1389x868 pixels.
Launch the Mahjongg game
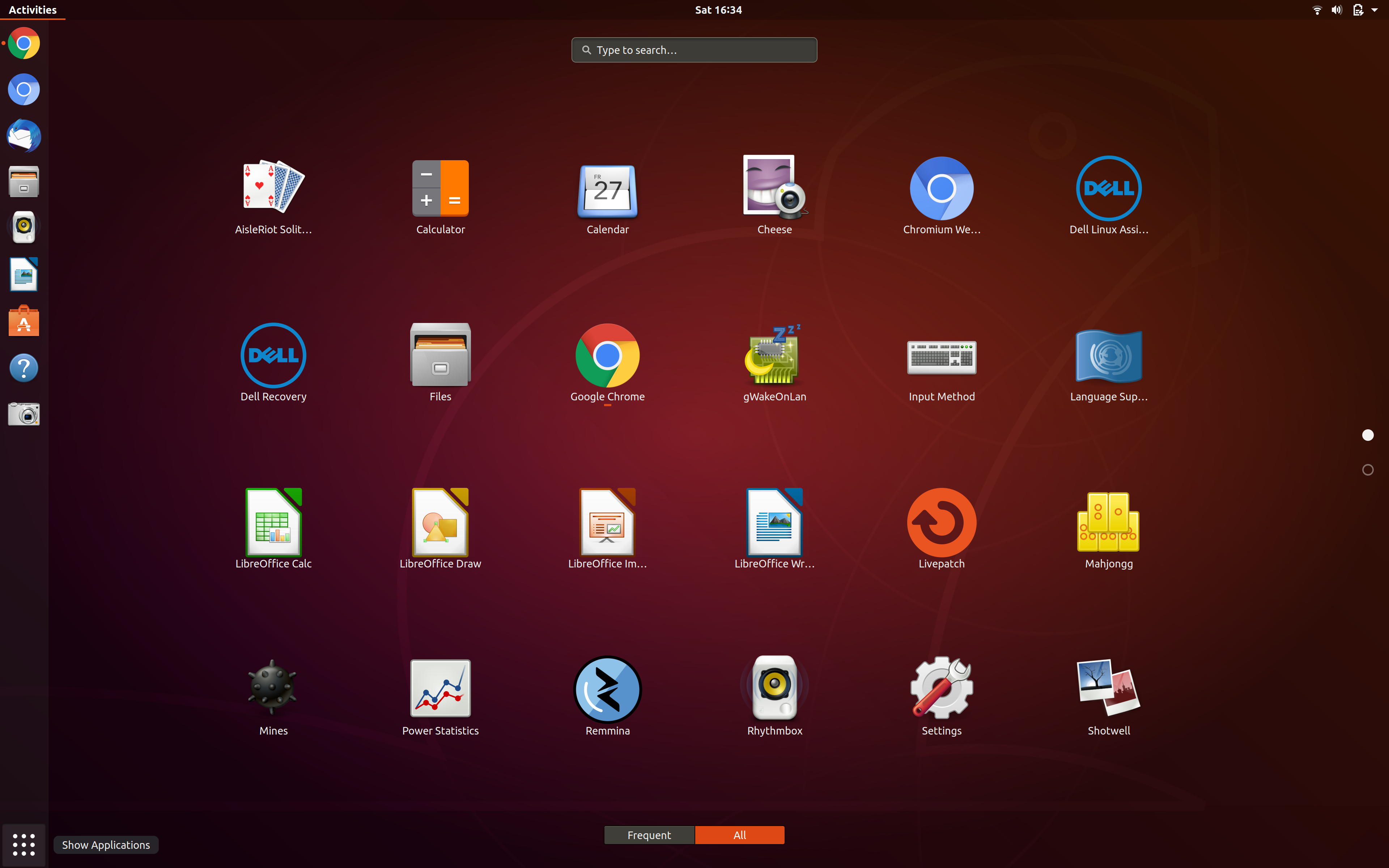1108,522
